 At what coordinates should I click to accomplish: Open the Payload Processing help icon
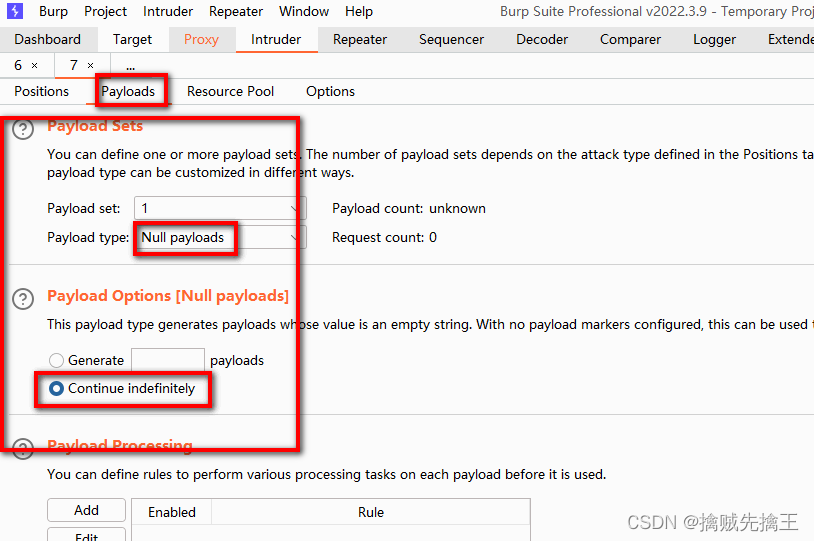pos(23,449)
